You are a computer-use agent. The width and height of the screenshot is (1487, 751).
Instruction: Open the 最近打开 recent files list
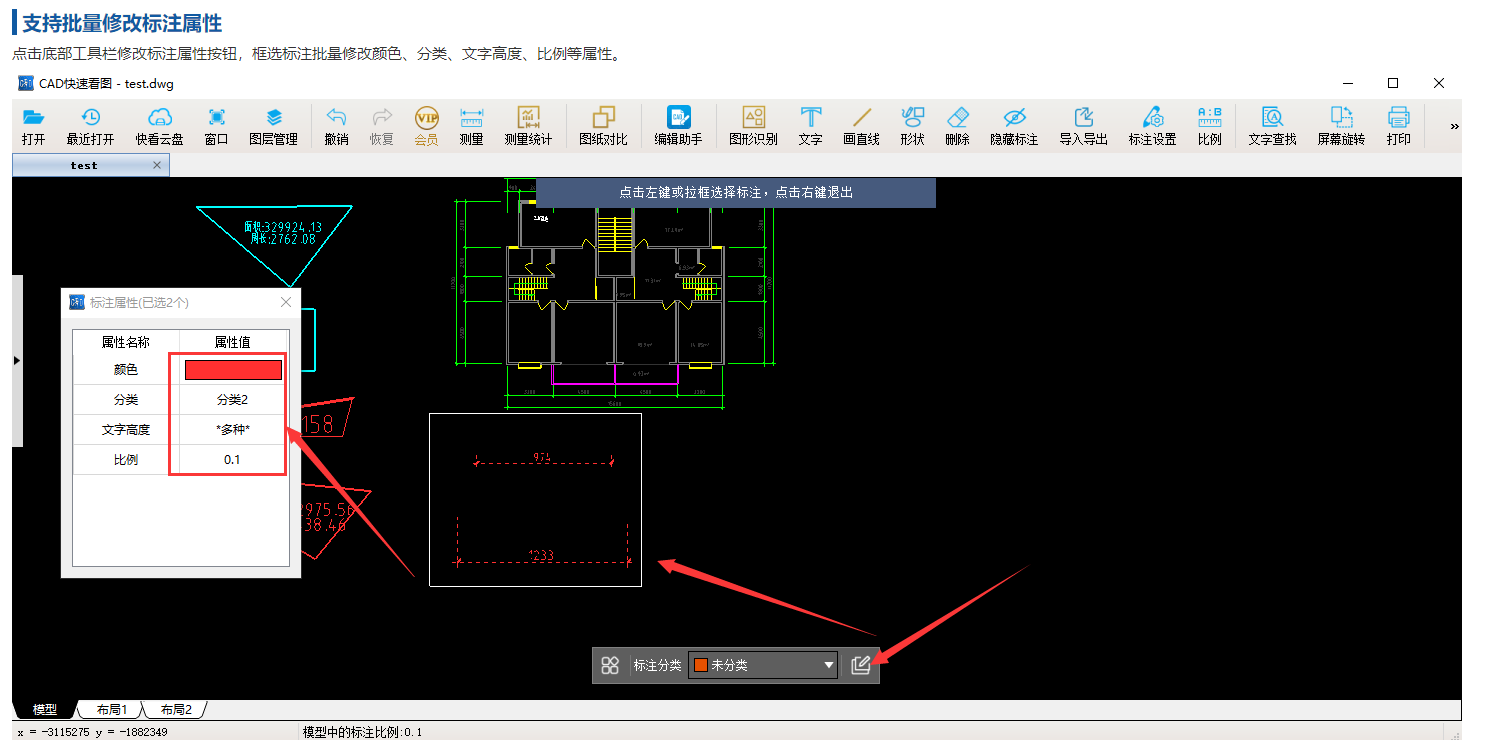pos(90,126)
